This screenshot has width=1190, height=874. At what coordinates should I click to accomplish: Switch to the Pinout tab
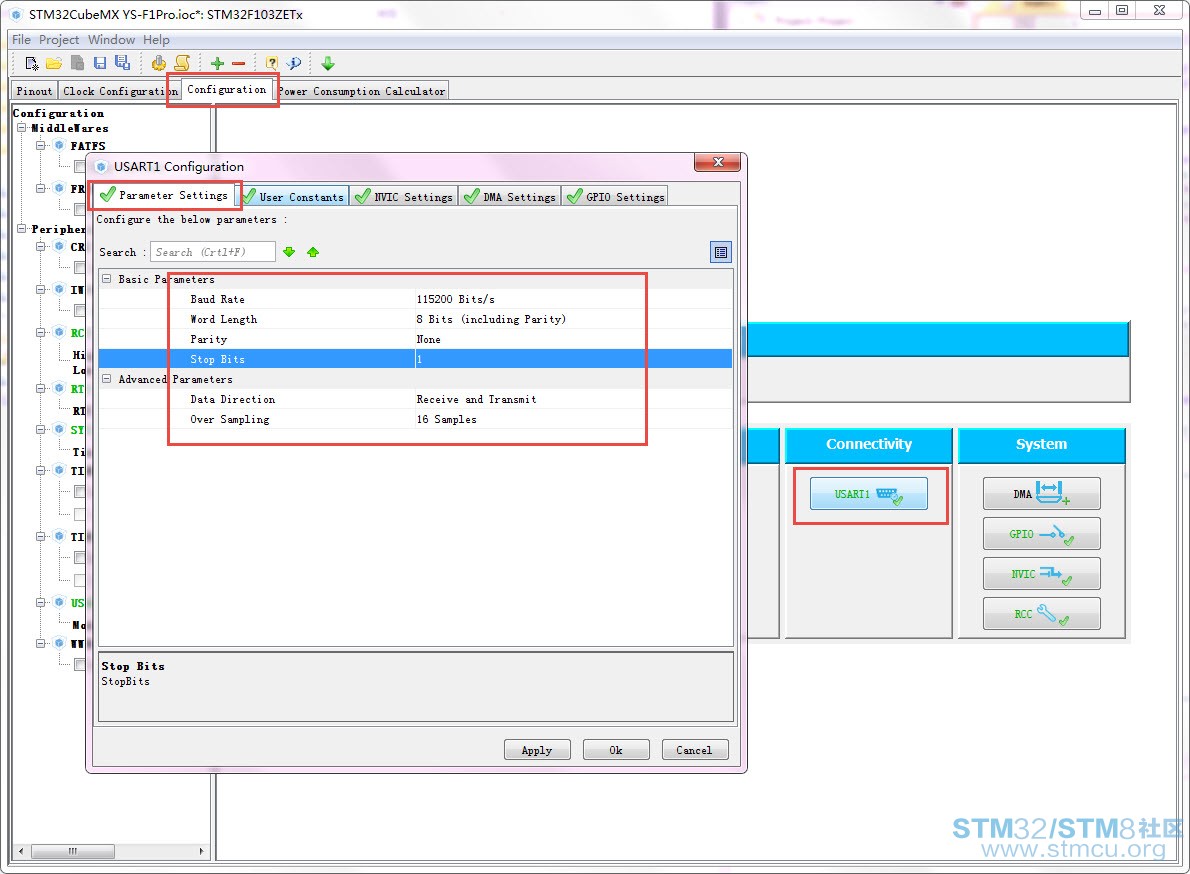(x=35, y=91)
